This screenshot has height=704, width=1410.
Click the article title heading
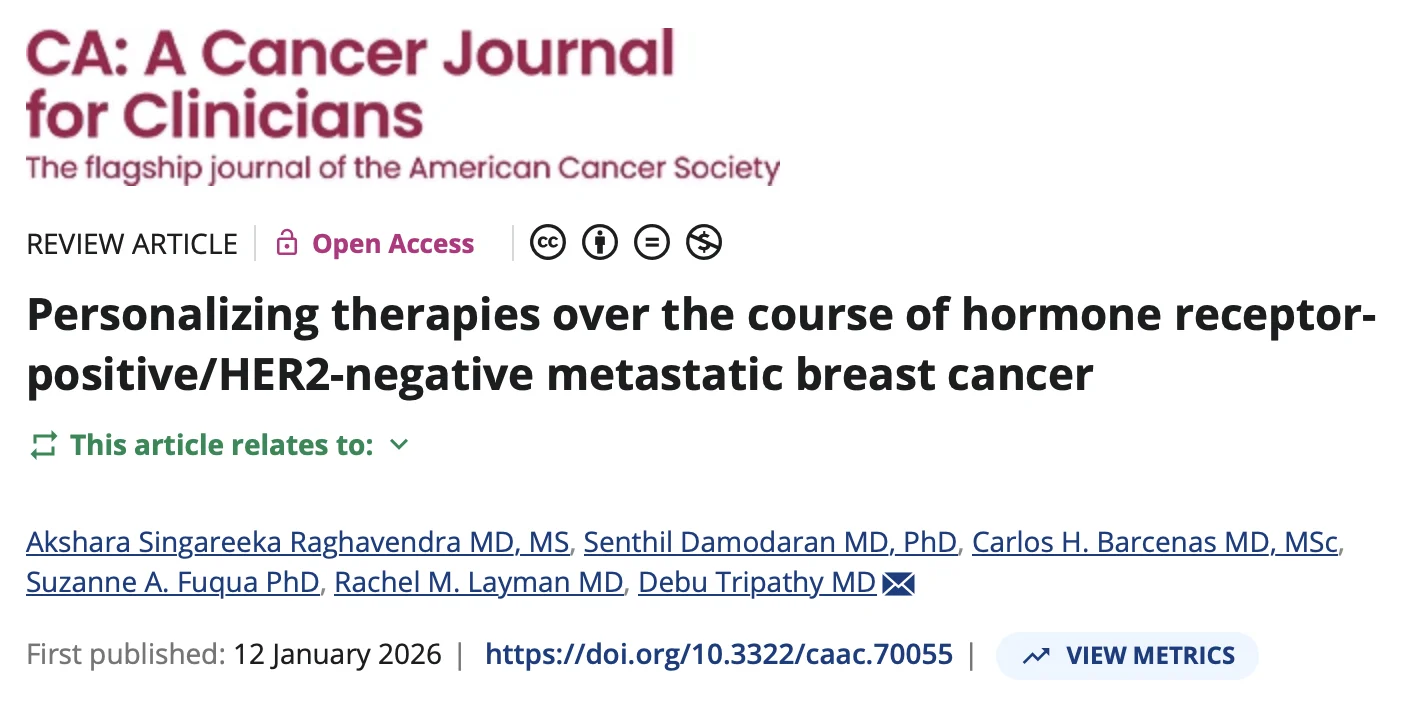tap(700, 344)
